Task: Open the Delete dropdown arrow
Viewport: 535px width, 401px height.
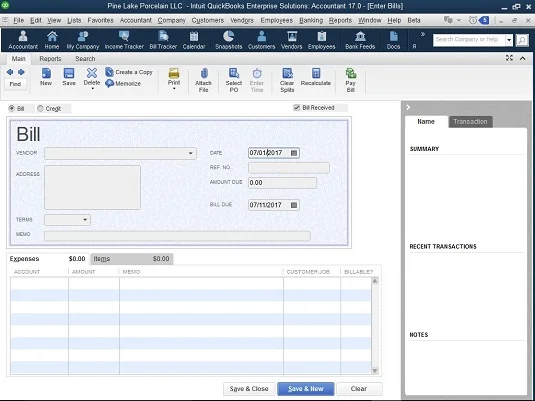Action: (x=92, y=89)
